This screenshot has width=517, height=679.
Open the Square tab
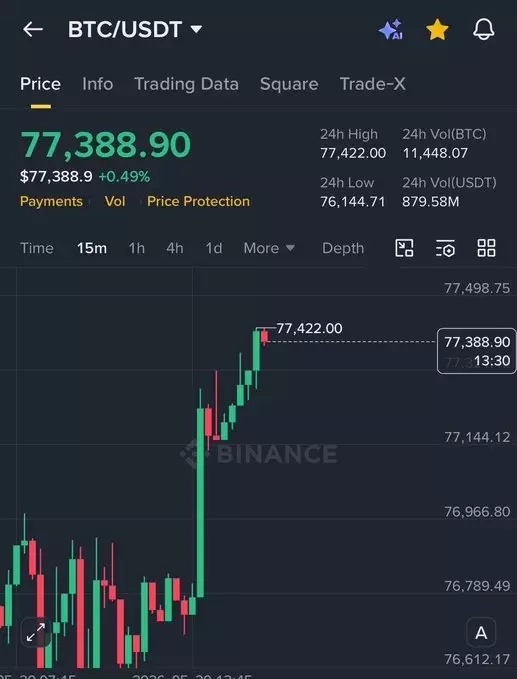click(289, 84)
